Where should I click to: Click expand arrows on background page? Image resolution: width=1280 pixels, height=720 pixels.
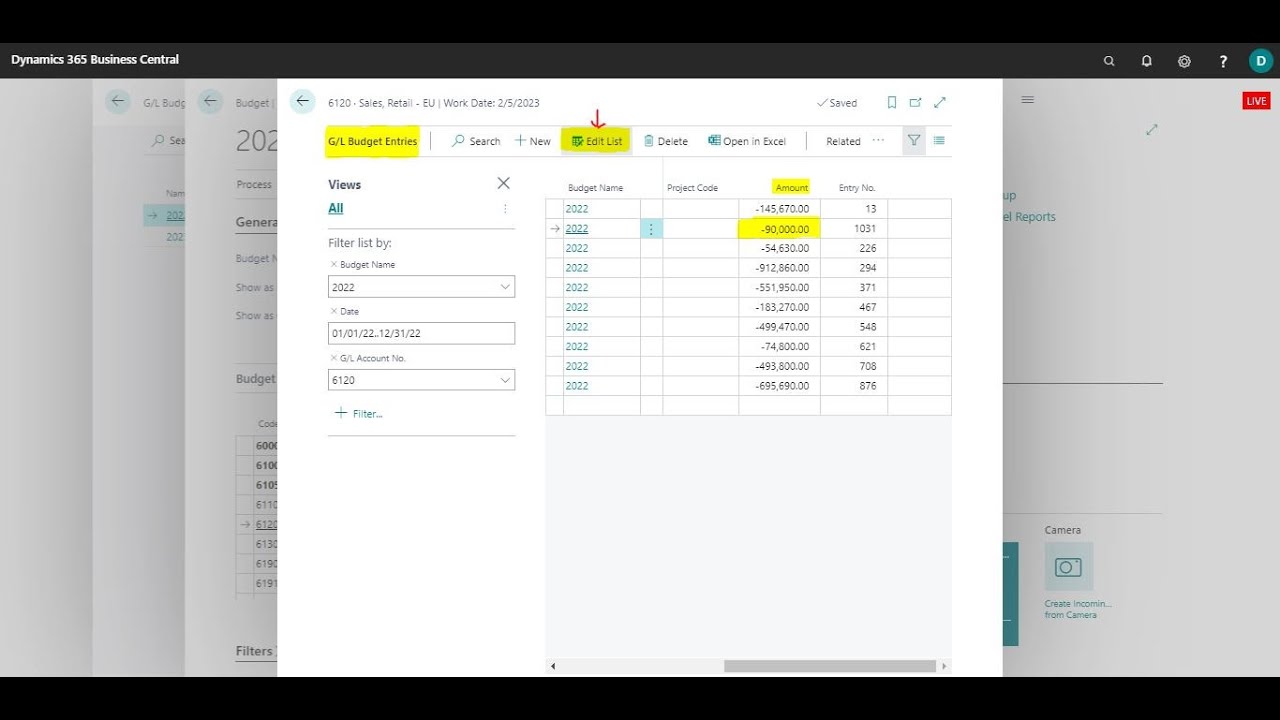coord(1152,130)
